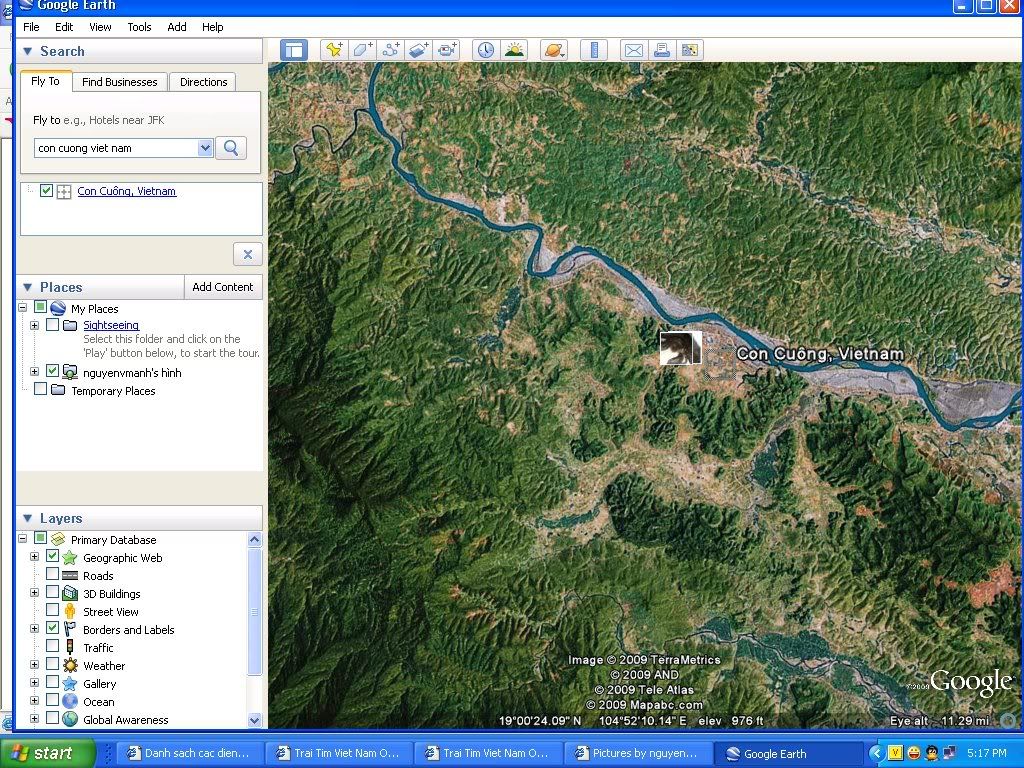Image resolution: width=1024 pixels, height=768 pixels.
Task: Expand nguyenvmanh's hình folder
Action: click(34, 371)
